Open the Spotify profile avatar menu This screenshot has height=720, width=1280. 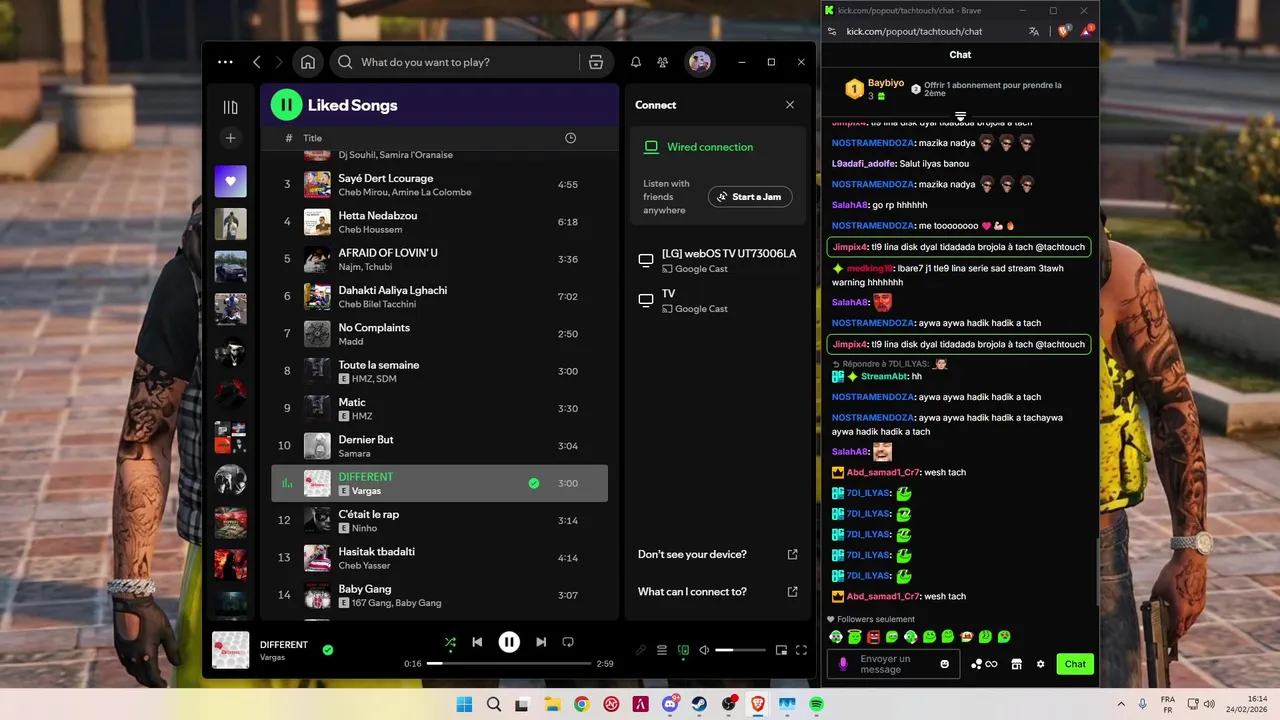coord(700,62)
